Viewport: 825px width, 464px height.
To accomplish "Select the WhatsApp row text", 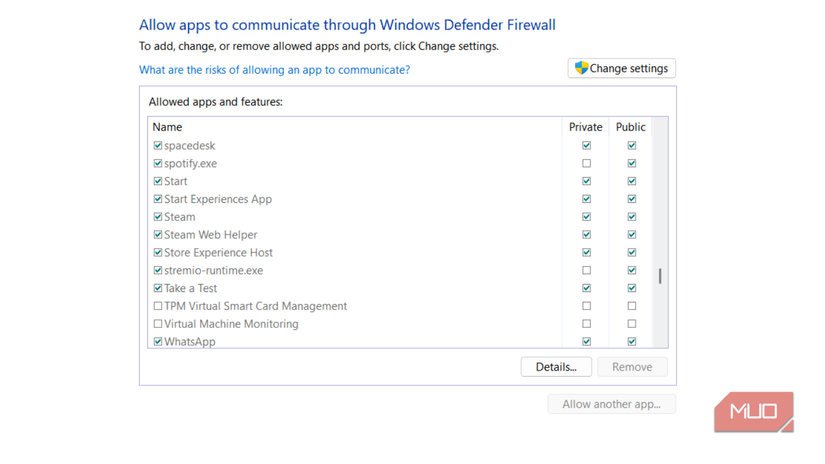I will point(190,342).
